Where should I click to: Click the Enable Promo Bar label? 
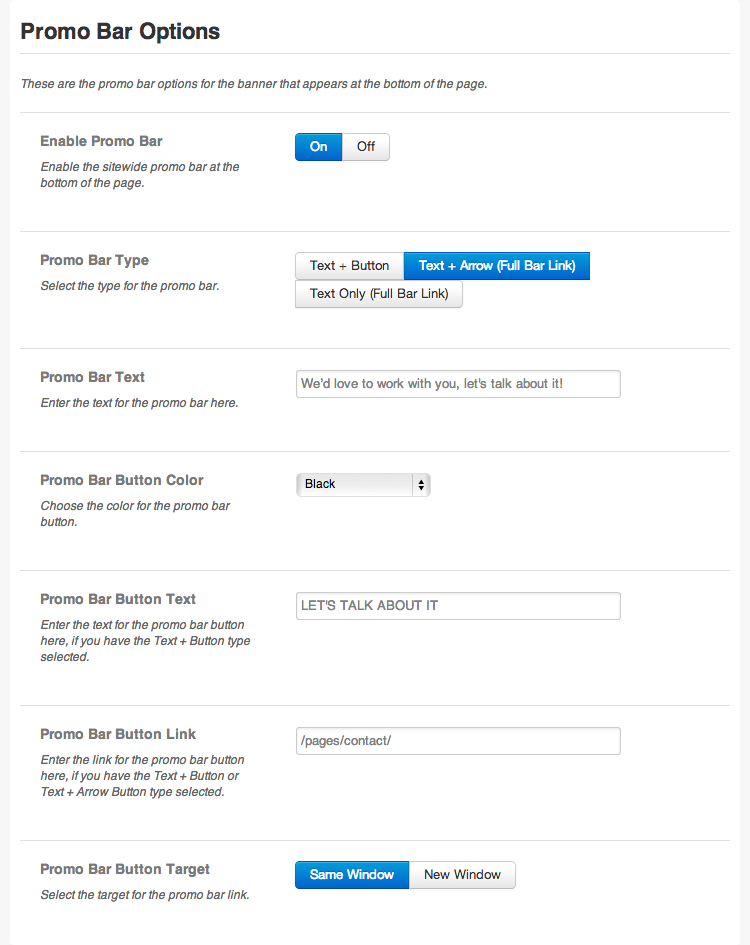101,141
